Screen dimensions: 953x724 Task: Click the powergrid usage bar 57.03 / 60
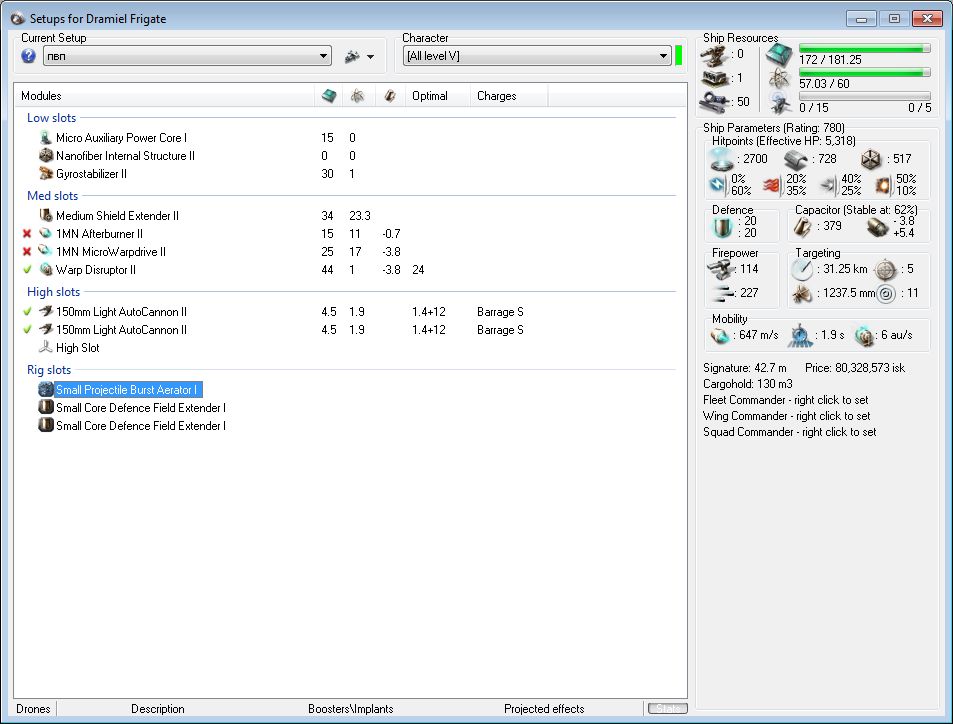[x=864, y=72]
